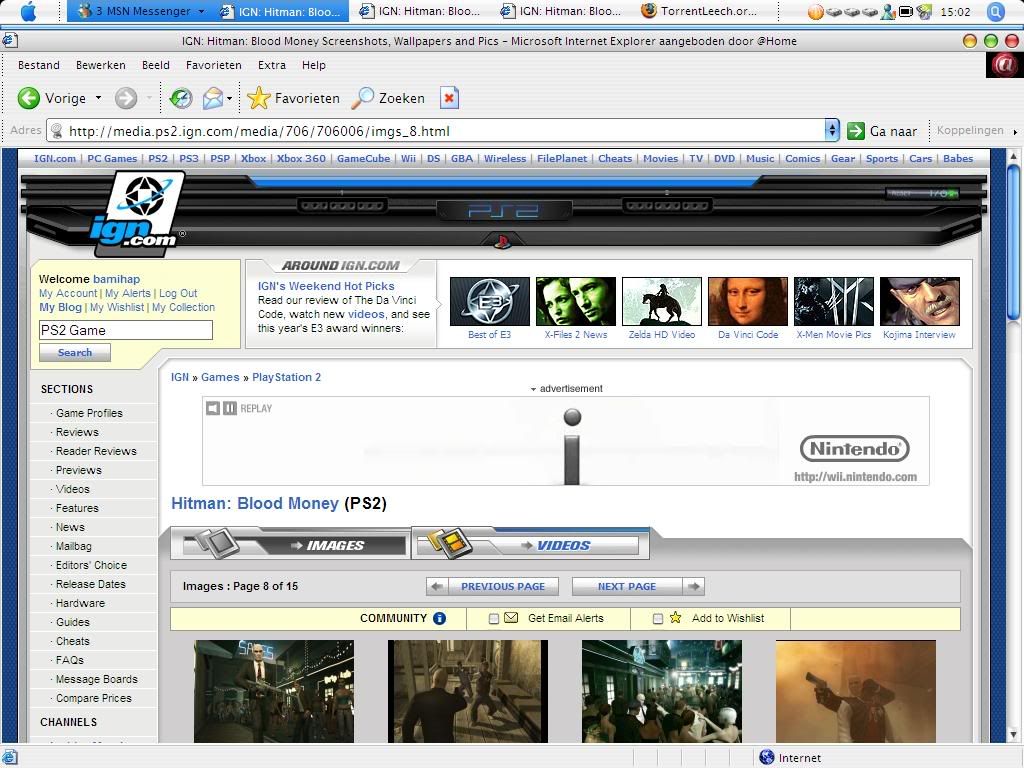Click the @Home logo icon
Viewport: 1024px width, 768px height.
pyautogui.click(x=1004, y=65)
